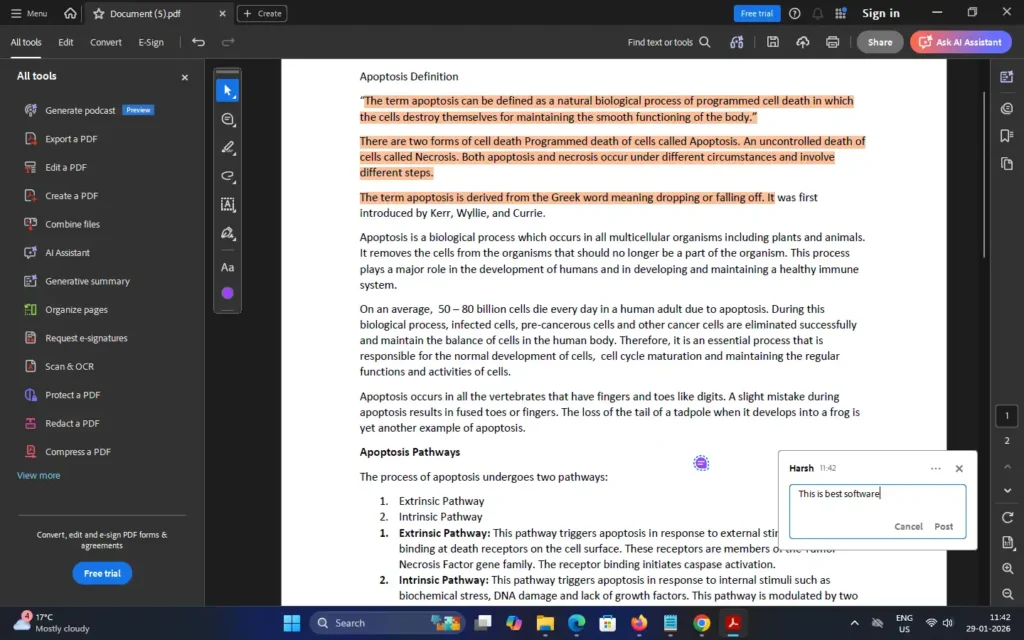Screen dimensions: 1024x640
Task: Open the Comments panel on the right
Action: click(1008, 108)
